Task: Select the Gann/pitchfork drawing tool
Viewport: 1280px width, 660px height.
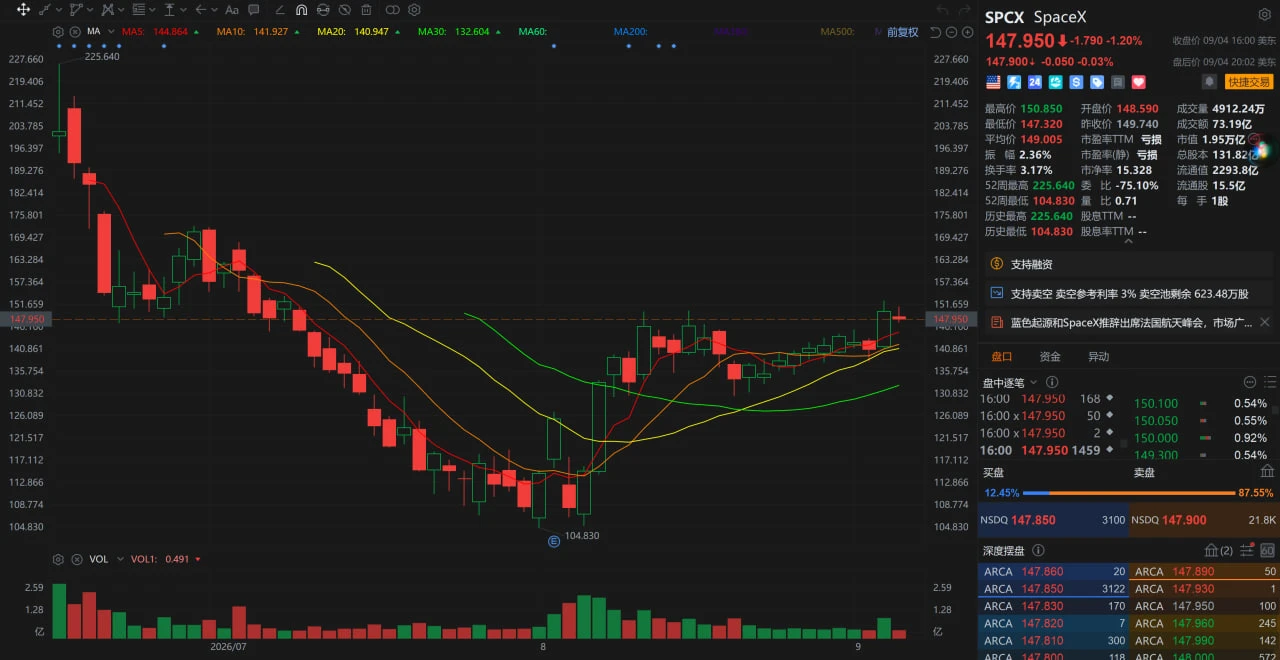Action: coord(107,10)
